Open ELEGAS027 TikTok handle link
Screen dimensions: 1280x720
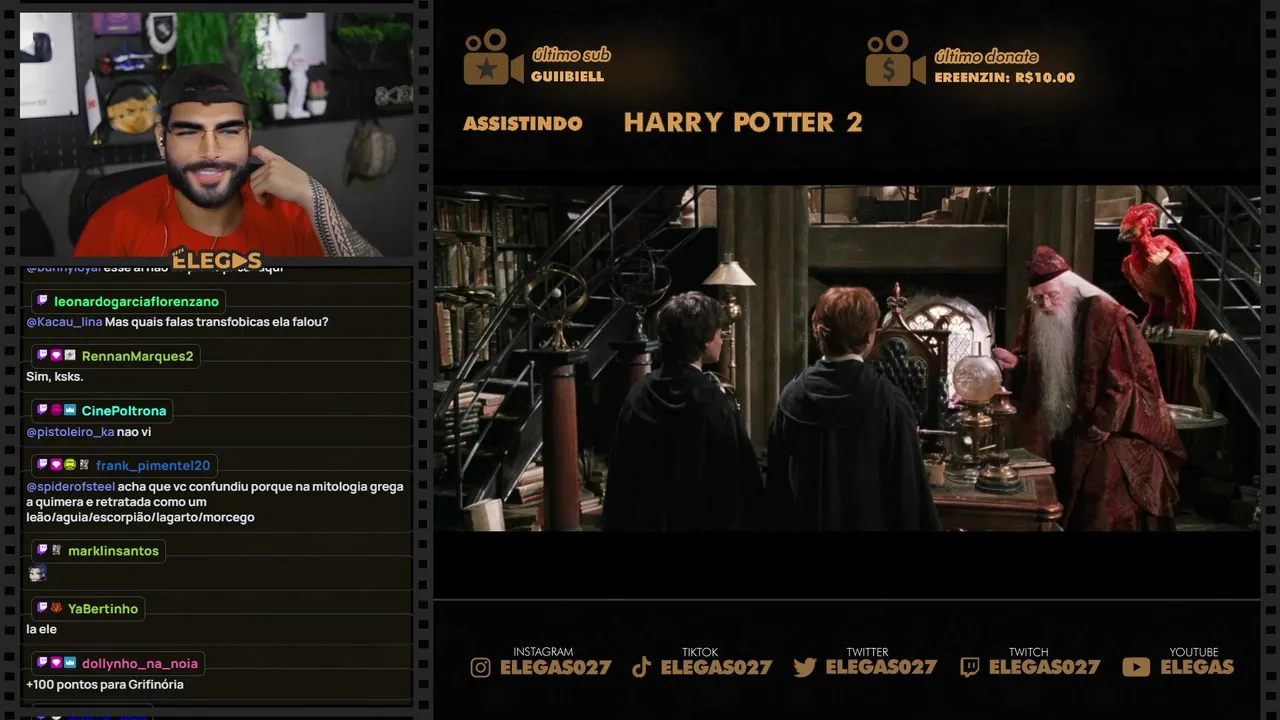(x=717, y=667)
